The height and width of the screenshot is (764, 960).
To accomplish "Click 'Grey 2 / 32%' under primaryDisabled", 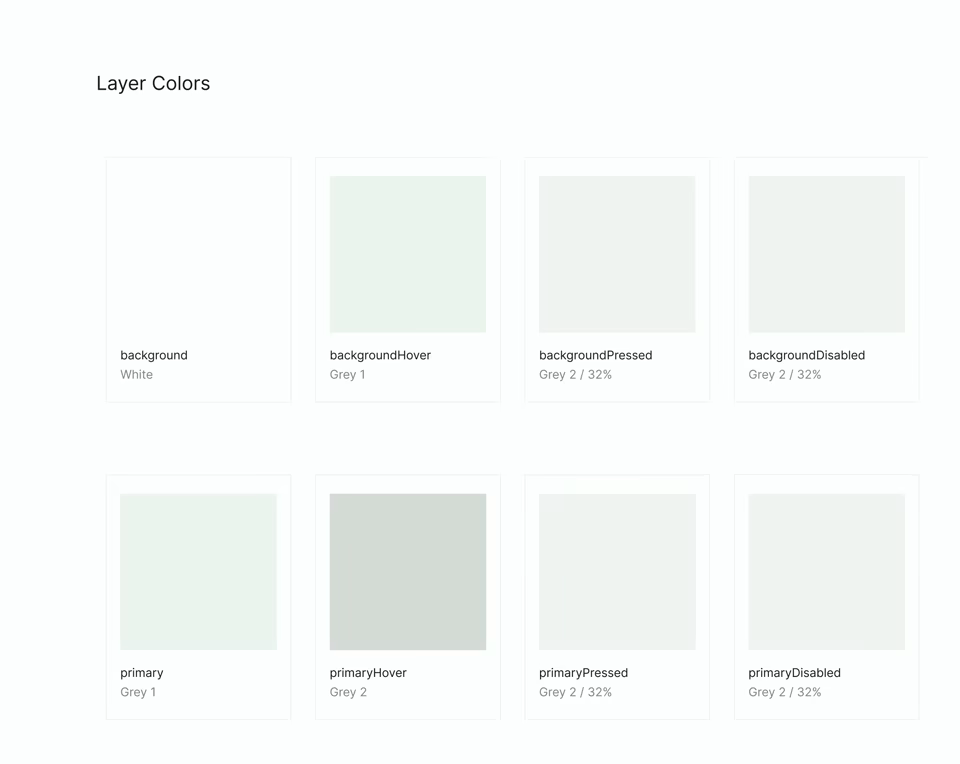I will tap(785, 692).
